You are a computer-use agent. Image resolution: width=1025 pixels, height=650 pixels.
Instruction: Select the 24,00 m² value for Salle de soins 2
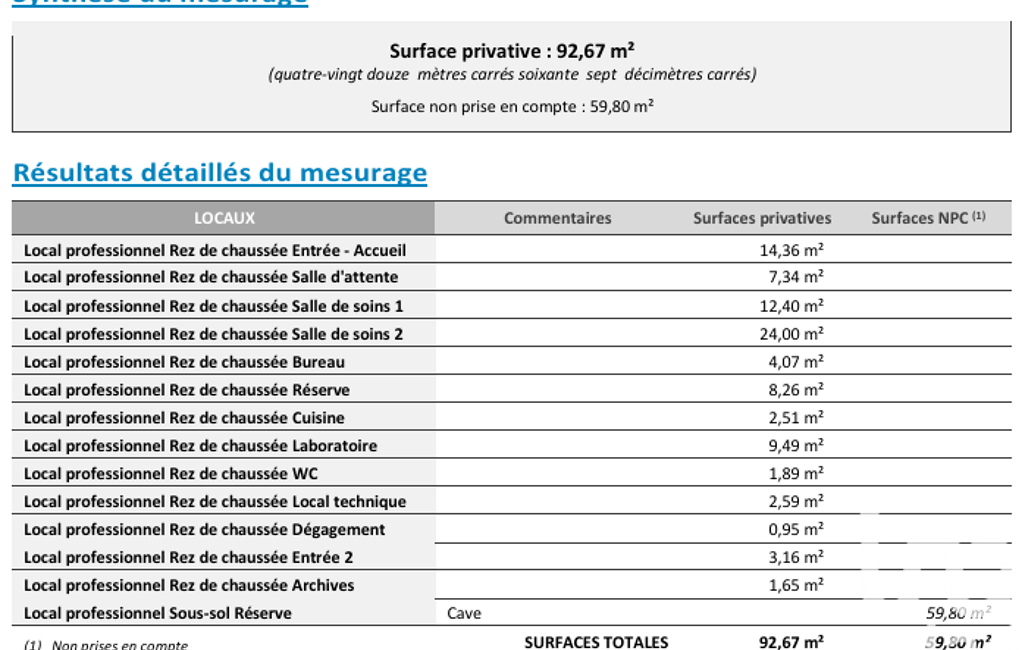[x=791, y=334]
